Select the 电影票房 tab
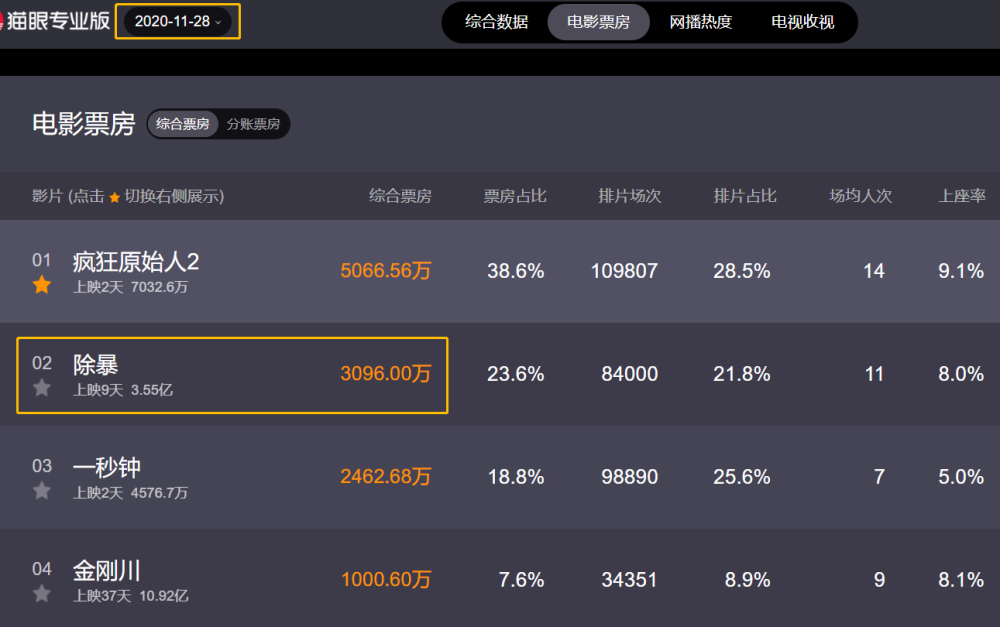 click(x=598, y=22)
